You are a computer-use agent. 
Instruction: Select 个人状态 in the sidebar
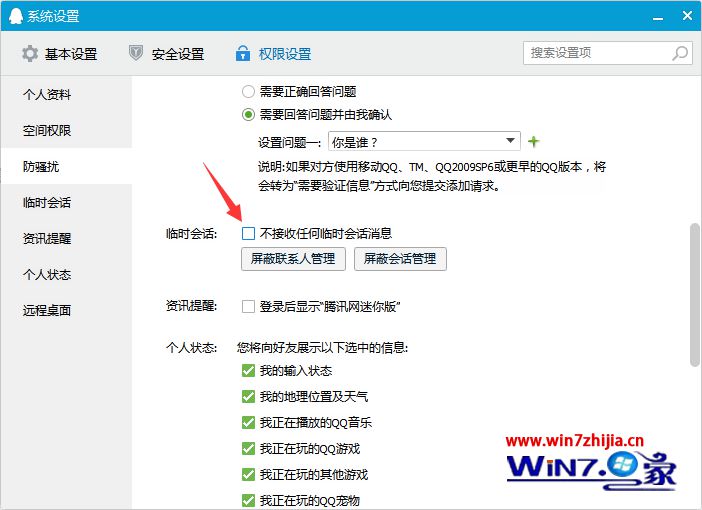66,274
